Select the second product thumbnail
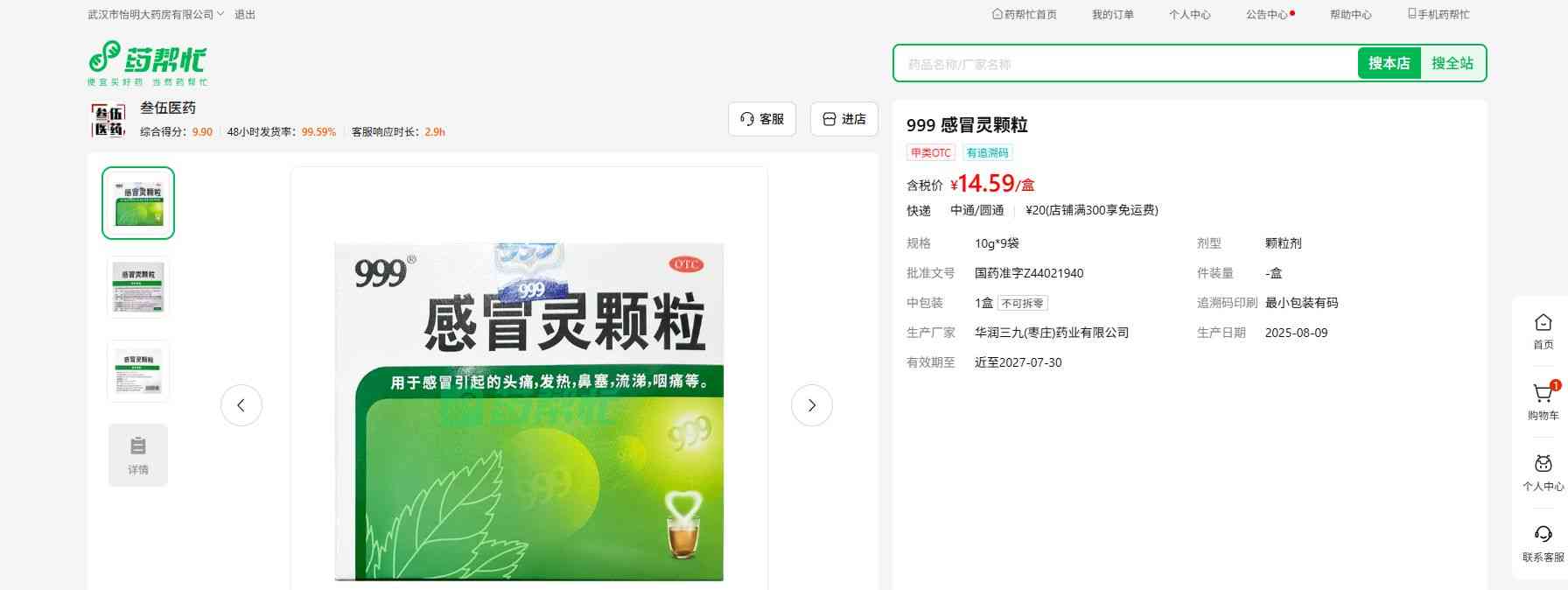The height and width of the screenshot is (590, 1568). coord(138,286)
